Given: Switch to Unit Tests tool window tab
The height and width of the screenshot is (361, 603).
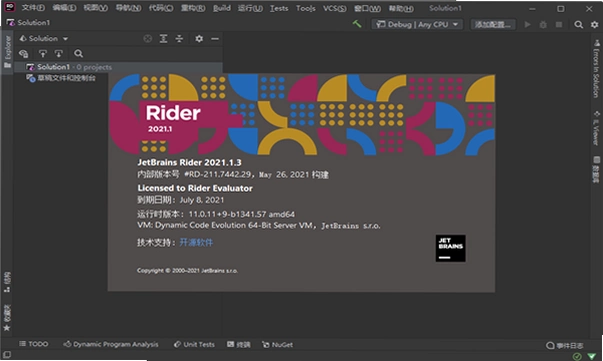Looking at the screenshot, I should [194, 344].
